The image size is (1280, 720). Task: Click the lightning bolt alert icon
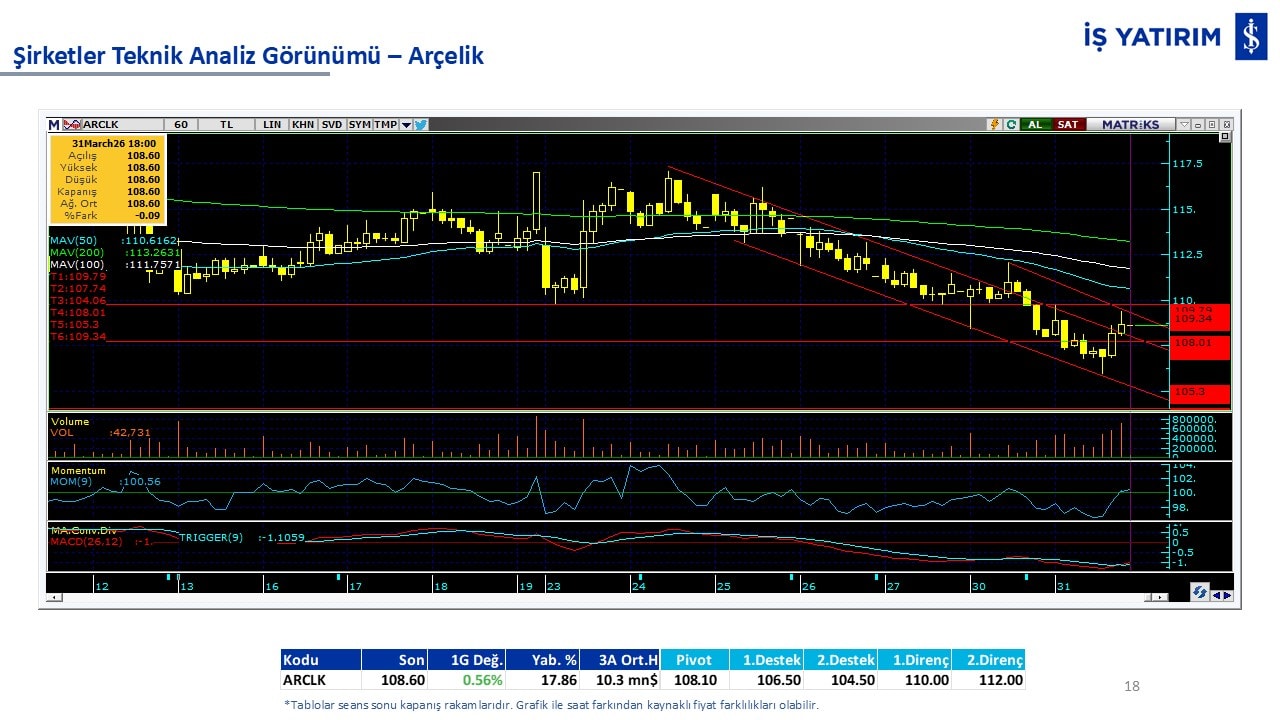[x=995, y=125]
